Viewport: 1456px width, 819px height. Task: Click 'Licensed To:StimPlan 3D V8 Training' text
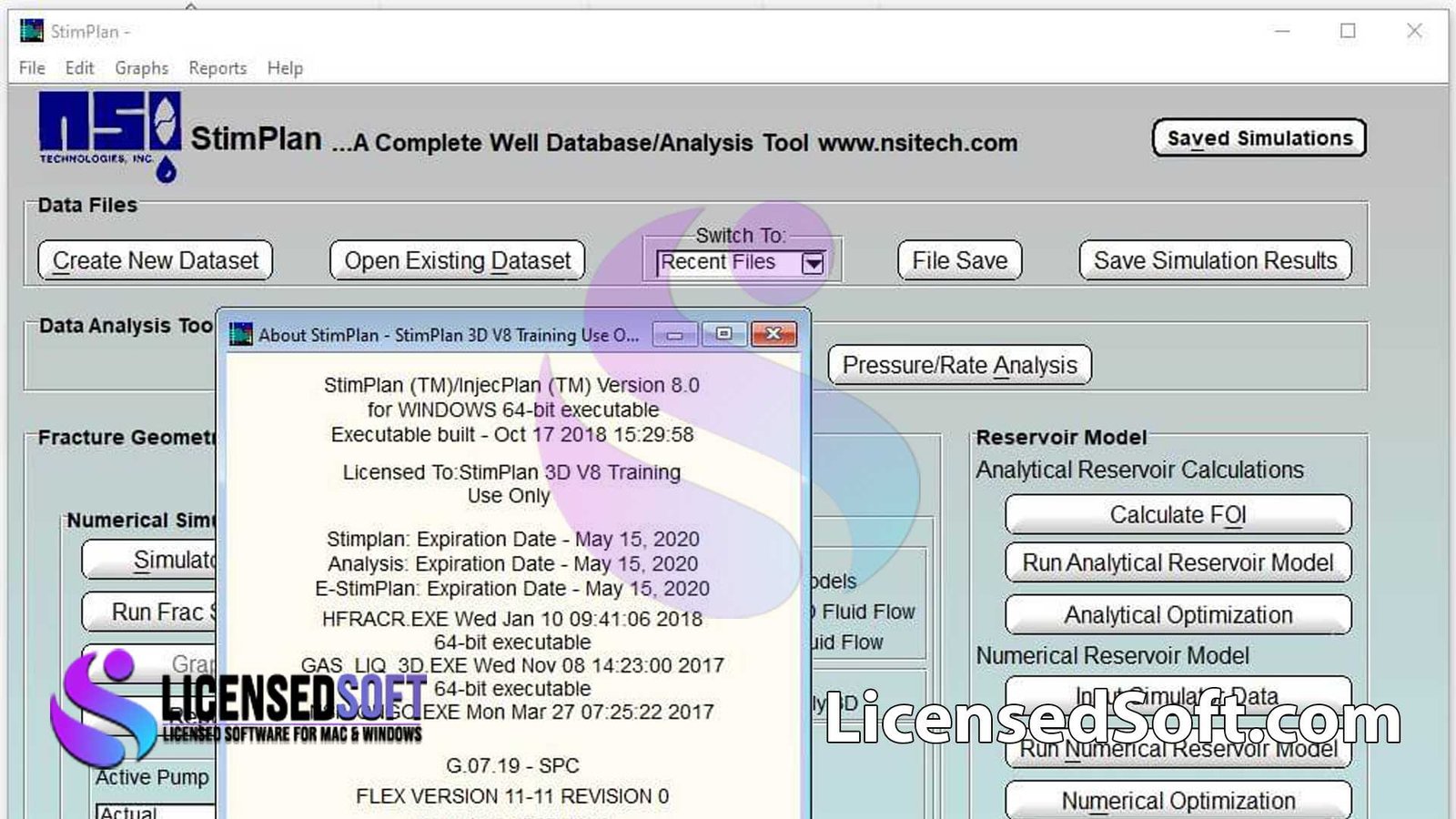[511, 472]
